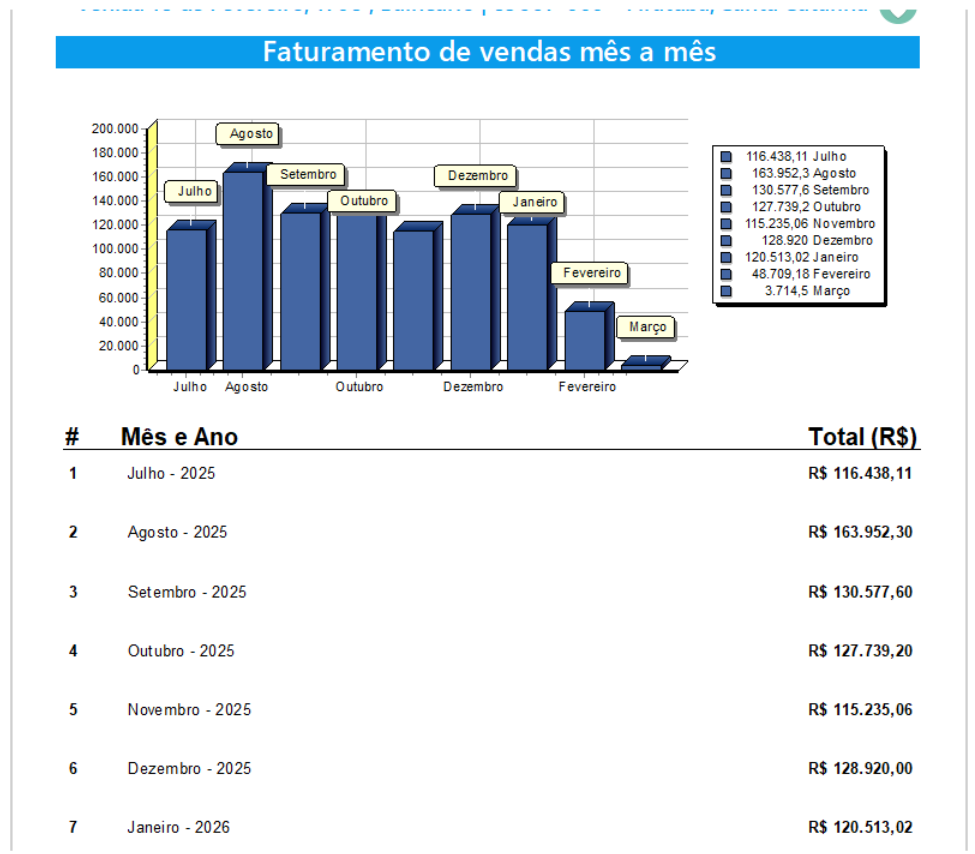Click the Dezembro callout label above bar
The image size is (975, 854).
477,176
